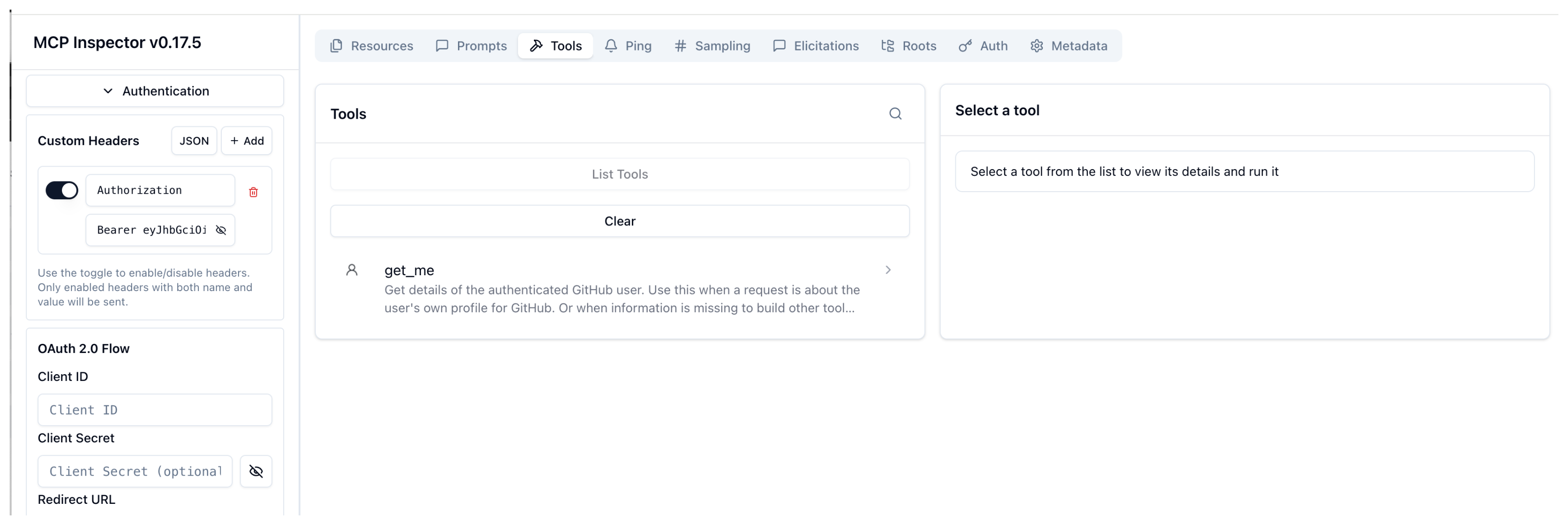Collapse the Authentication section
The image size is (1568, 525).
point(155,91)
